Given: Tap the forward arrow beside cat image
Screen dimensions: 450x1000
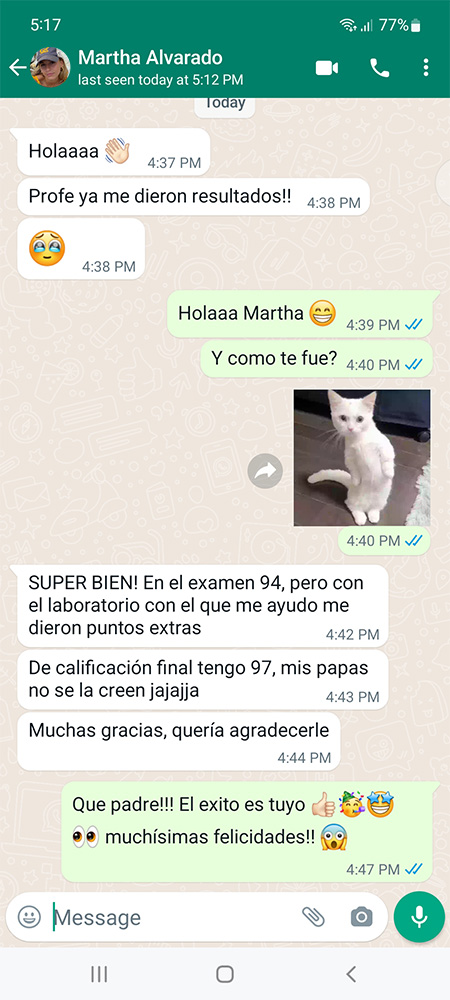Looking at the screenshot, I should pos(265,471).
